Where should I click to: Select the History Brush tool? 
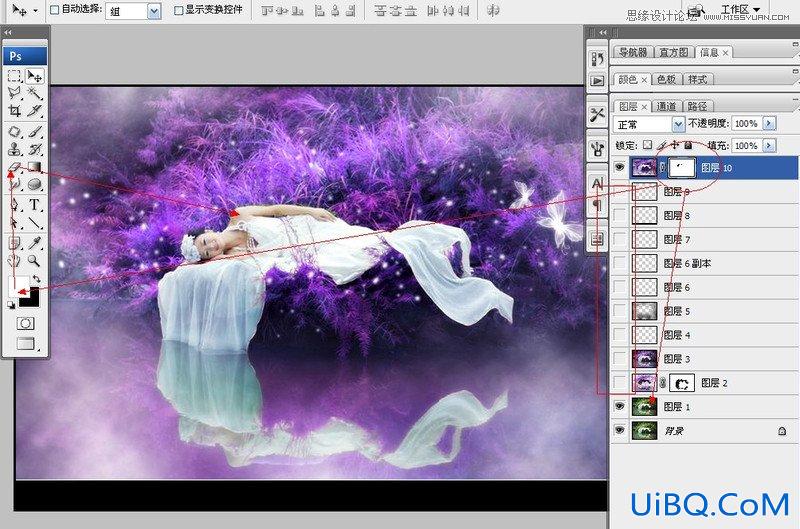[34, 149]
